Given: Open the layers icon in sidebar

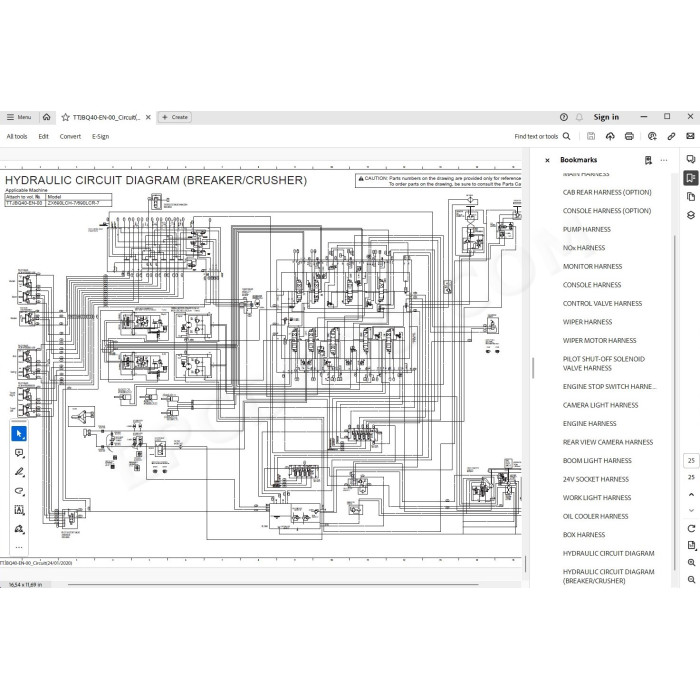Looking at the screenshot, I should click(691, 215).
